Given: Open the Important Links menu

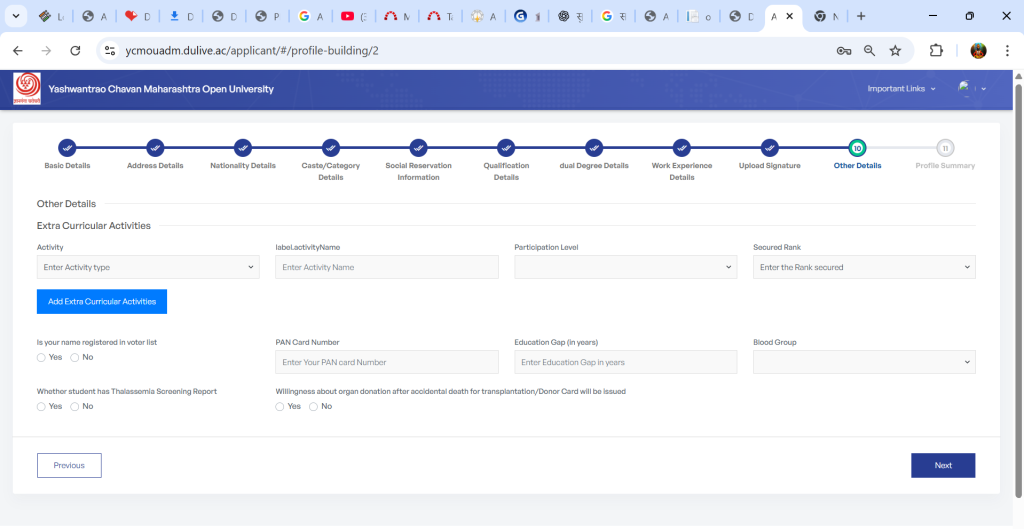Looking at the screenshot, I should (x=901, y=89).
